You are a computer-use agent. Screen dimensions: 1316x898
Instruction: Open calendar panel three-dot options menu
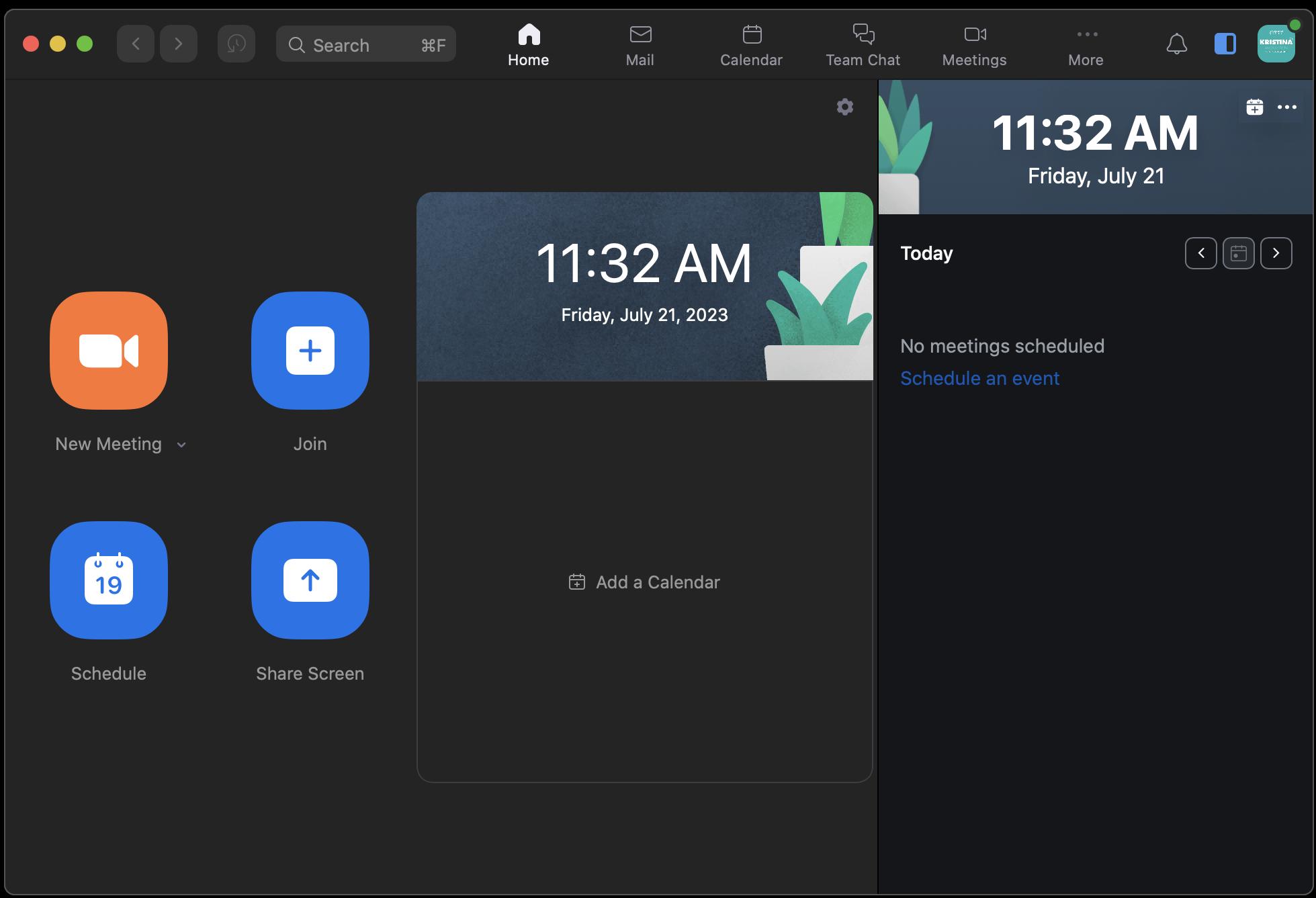[x=1286, y=107]
